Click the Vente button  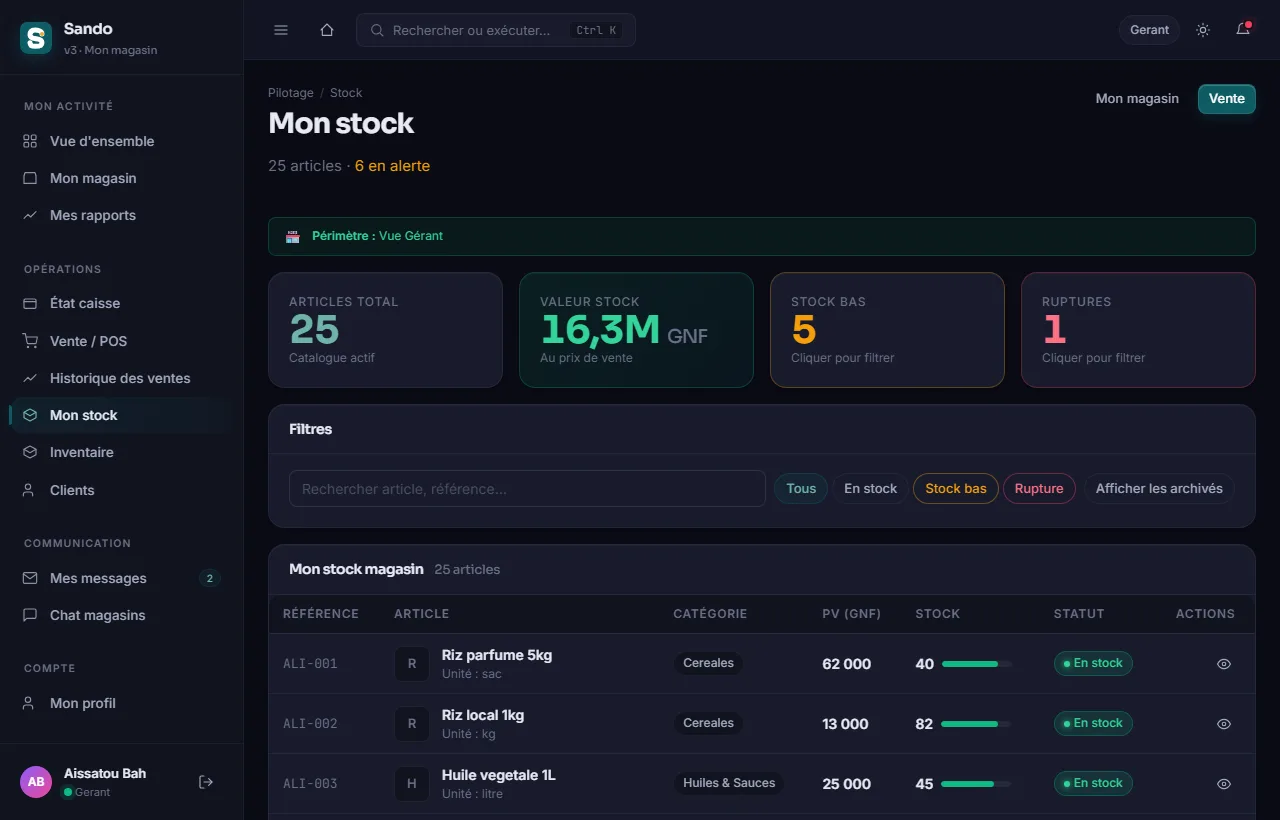click(x=1227, y=99)
